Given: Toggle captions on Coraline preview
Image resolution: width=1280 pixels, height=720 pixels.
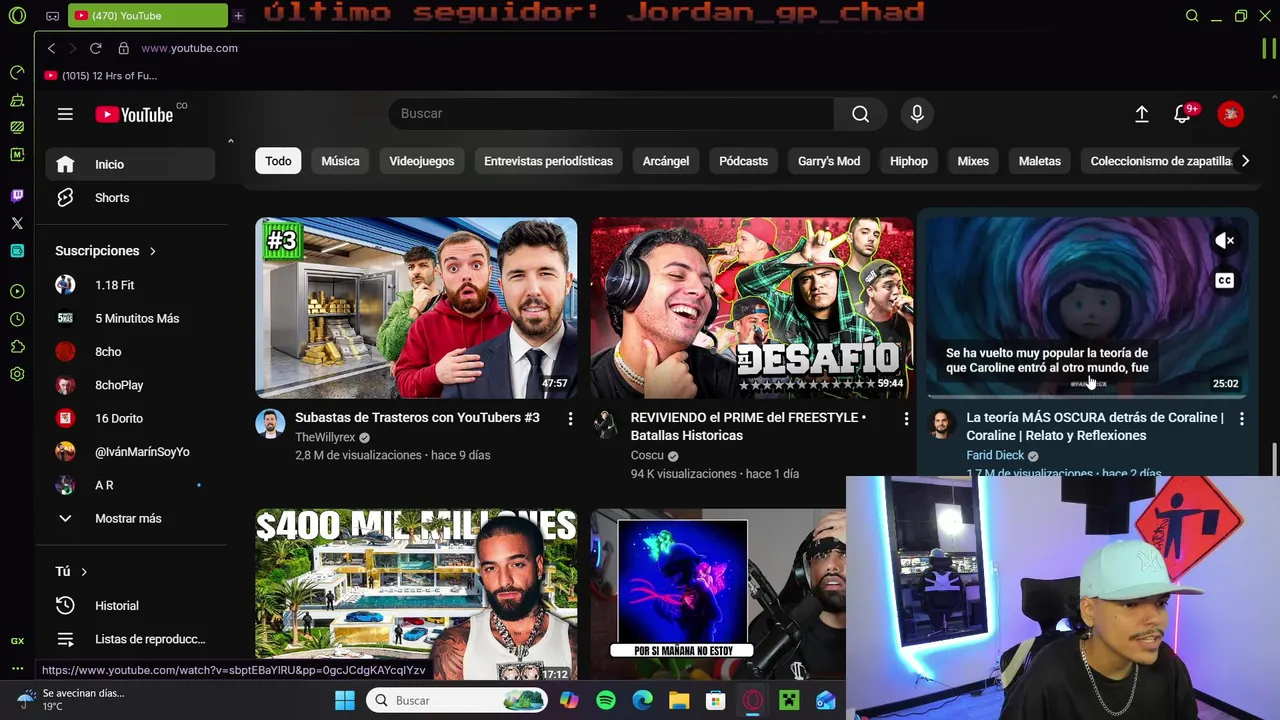Looking at the screenshot, I should [1225, 281].
